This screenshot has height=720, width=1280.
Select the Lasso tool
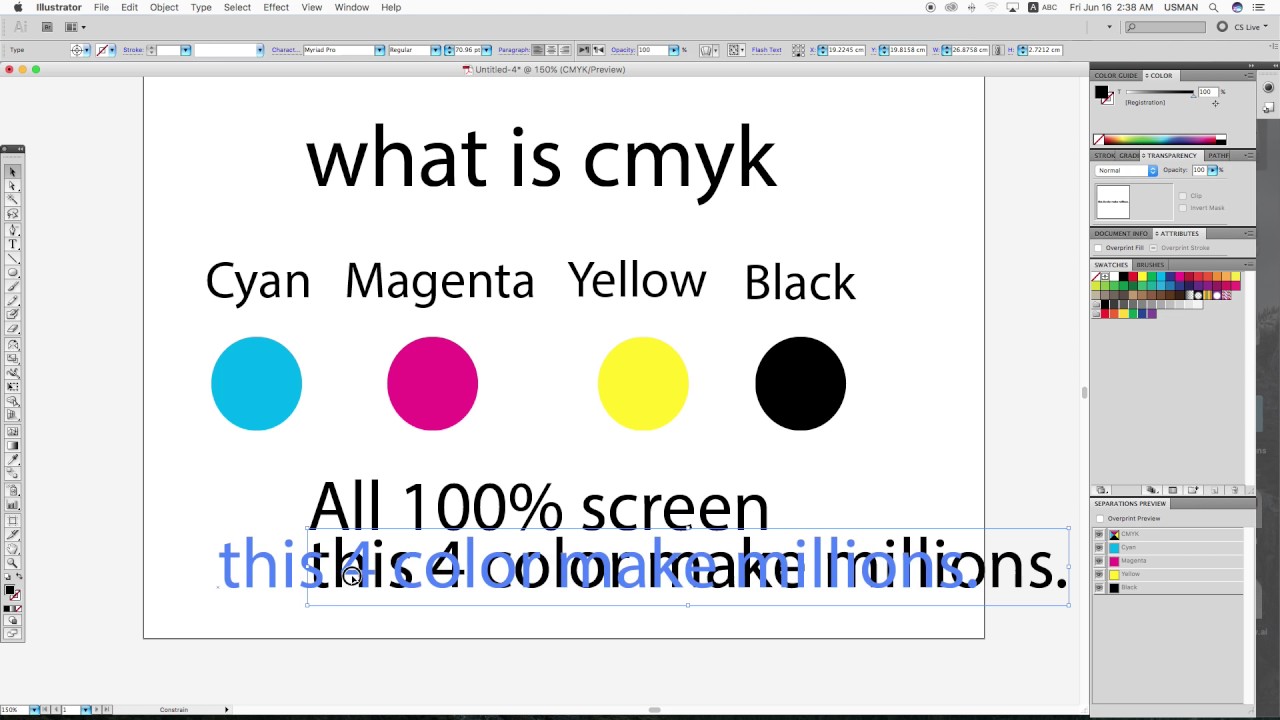[12, 215]
